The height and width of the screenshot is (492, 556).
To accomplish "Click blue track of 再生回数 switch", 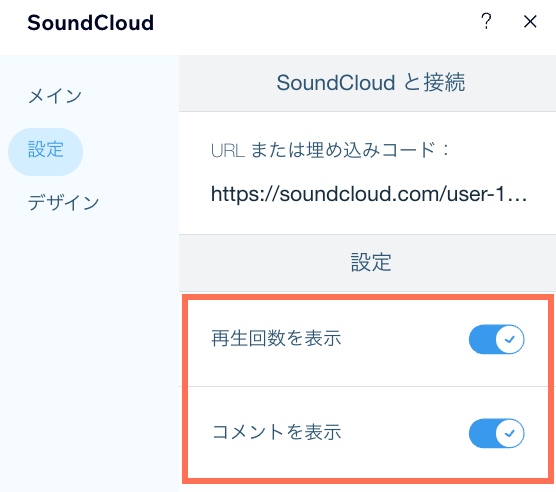I will [482, 339].
